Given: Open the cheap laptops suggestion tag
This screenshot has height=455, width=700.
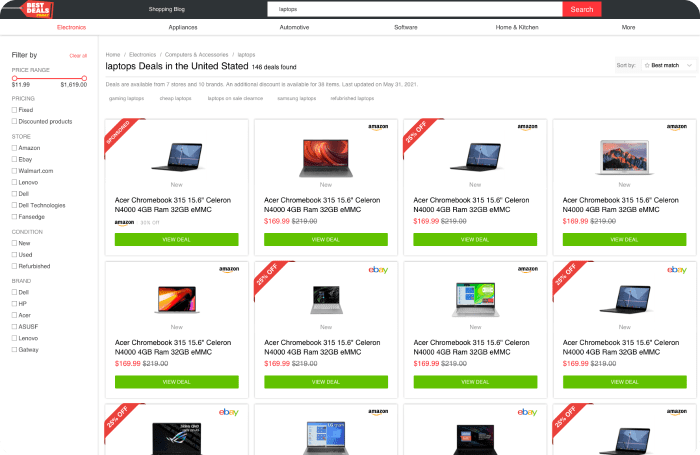Looking at the screenshot, I should pos(175,98).
